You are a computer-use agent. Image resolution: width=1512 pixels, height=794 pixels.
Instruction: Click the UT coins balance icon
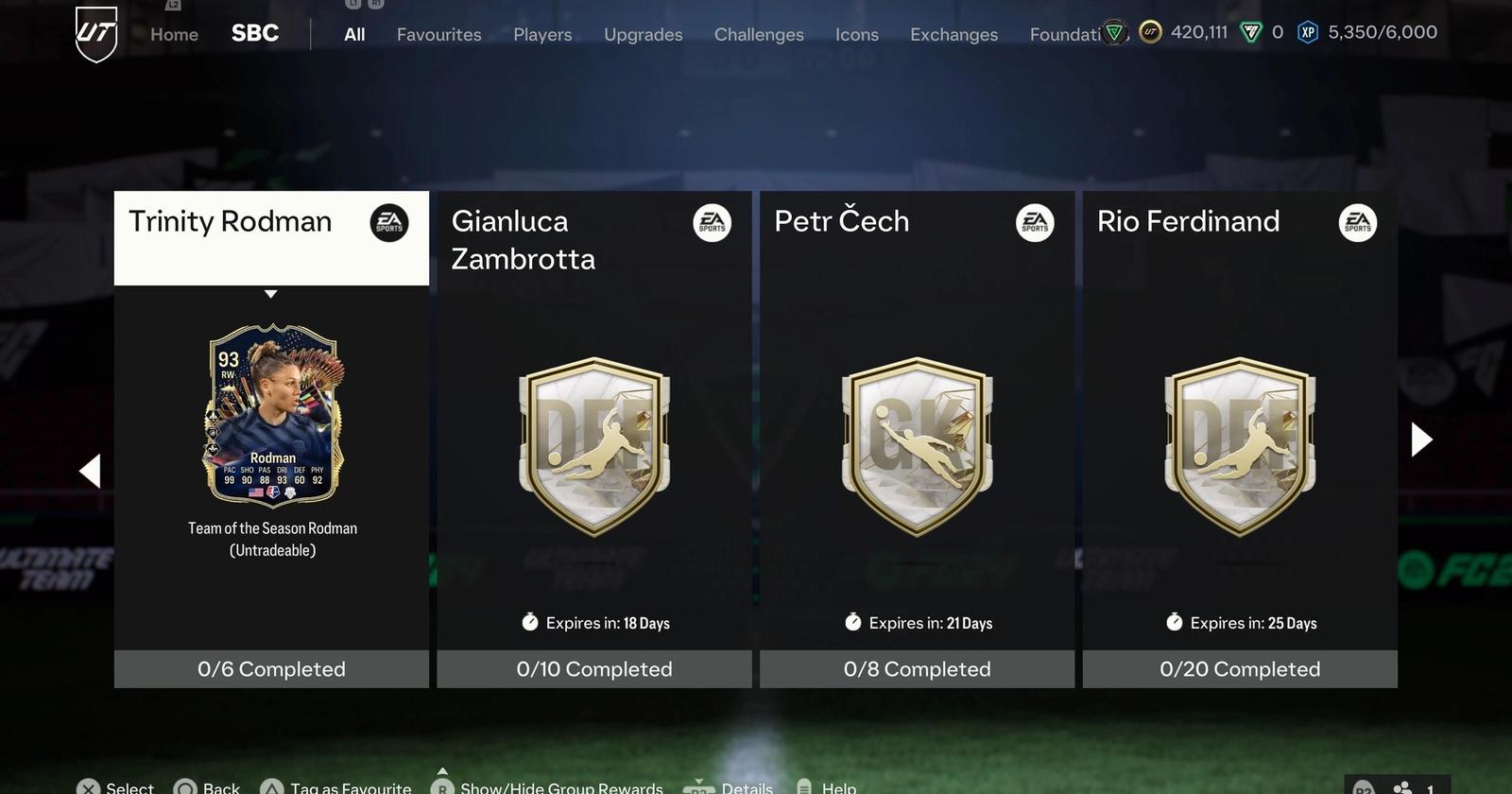click(x=1150, y=33)
